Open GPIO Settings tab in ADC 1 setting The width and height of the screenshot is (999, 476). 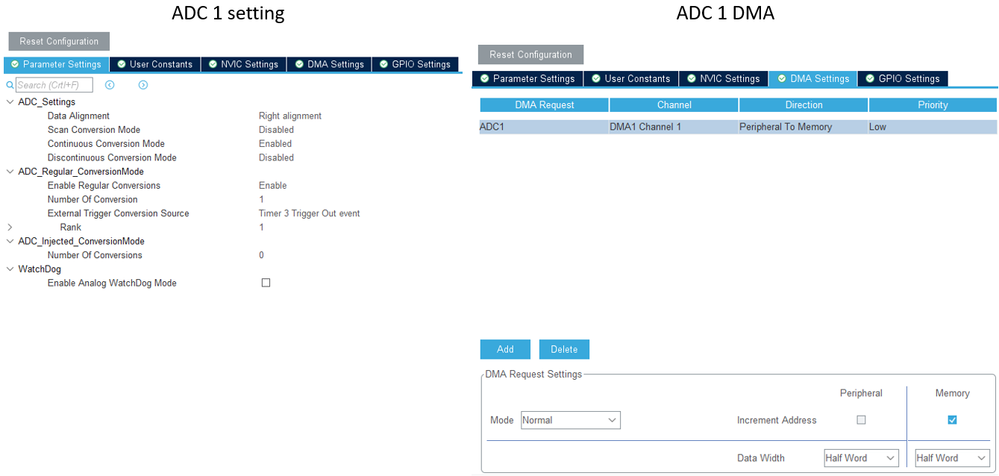point(415,64)
